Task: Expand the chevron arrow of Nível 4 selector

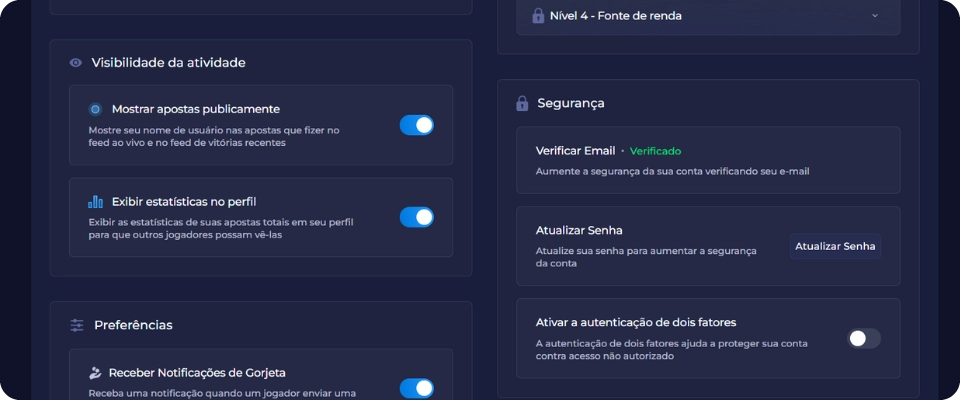Action: tap(875, 16)
